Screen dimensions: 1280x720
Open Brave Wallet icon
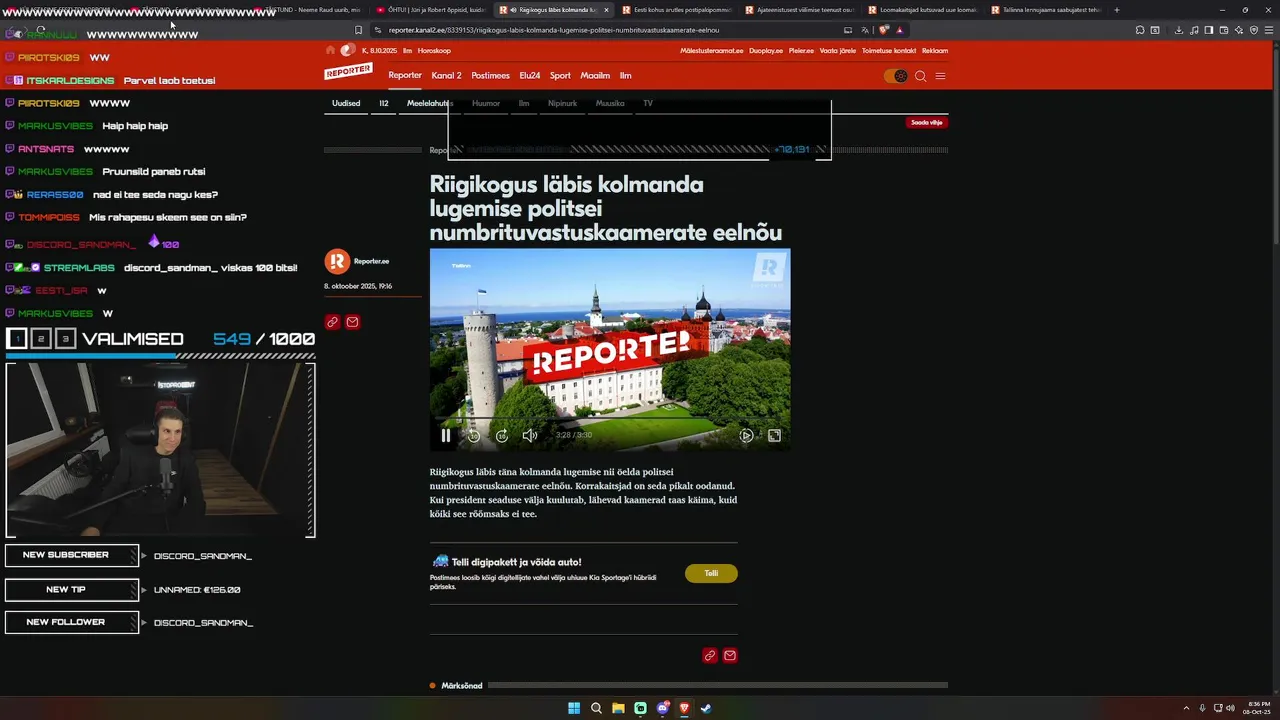click(x=1224, y=30)
